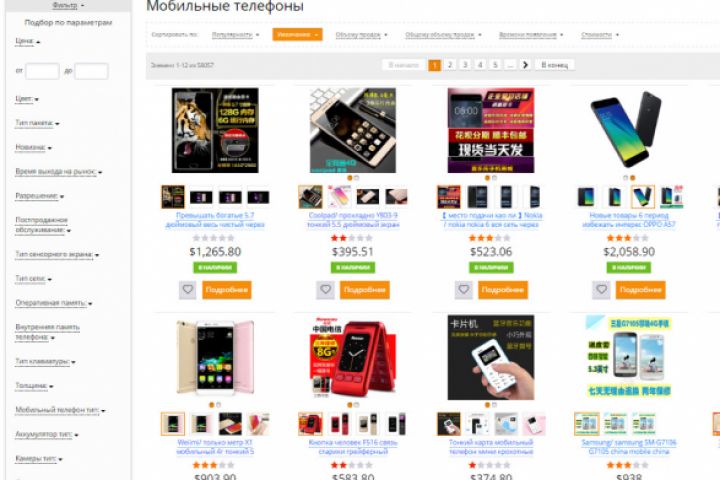Go to next page arrow in pagination

tap(525, 65)
